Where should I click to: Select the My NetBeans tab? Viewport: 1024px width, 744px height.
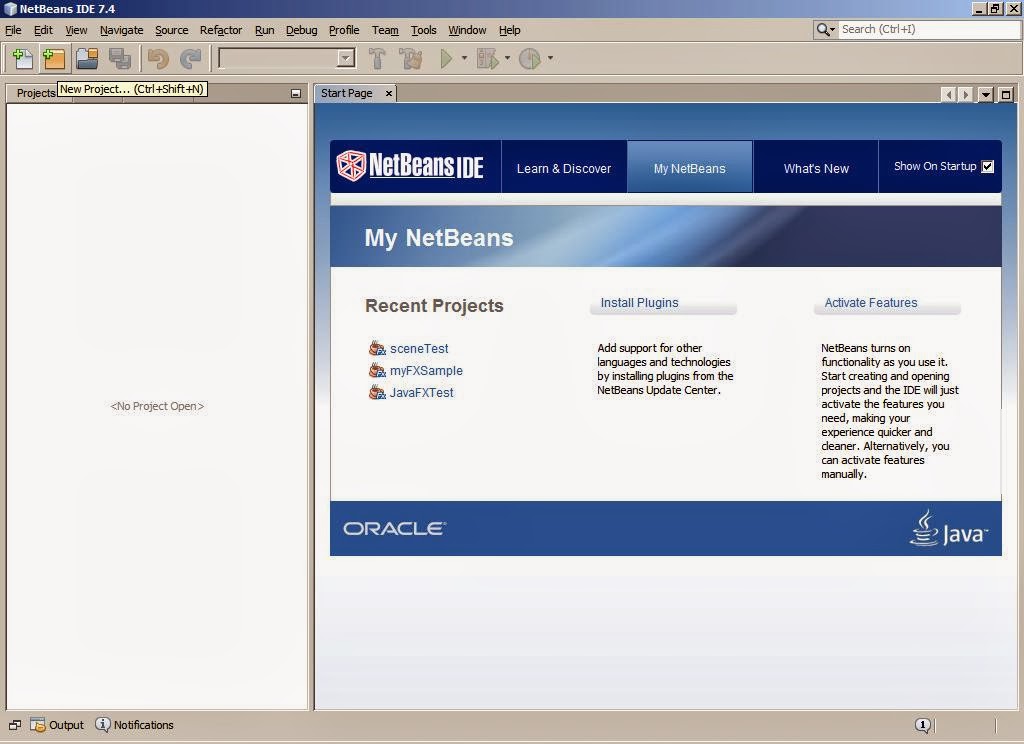[x=690, y=168]
